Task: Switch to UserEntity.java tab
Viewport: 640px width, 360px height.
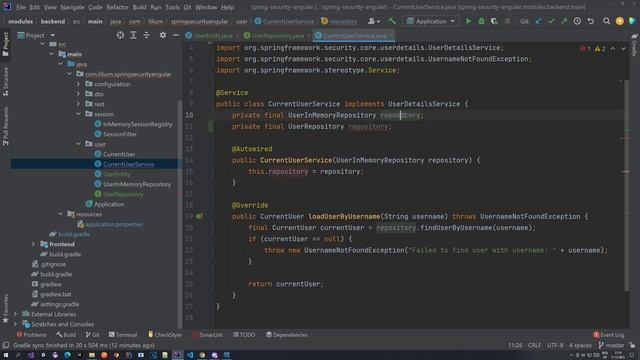Action: (x=213, y=36)
